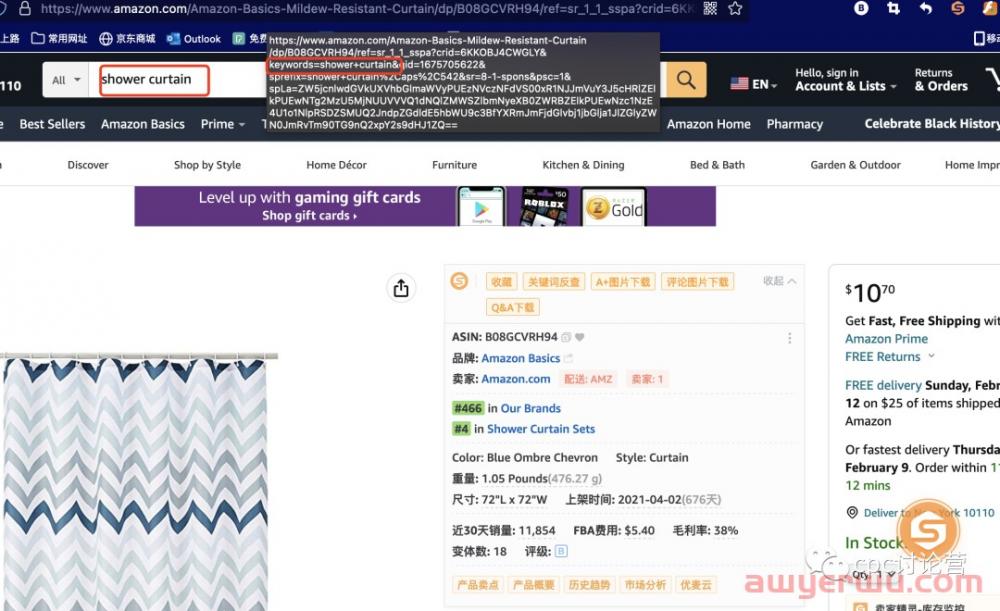The image size is (1000, 611).
Task: Select Bed & Bath tab
Action: point(717,165)
